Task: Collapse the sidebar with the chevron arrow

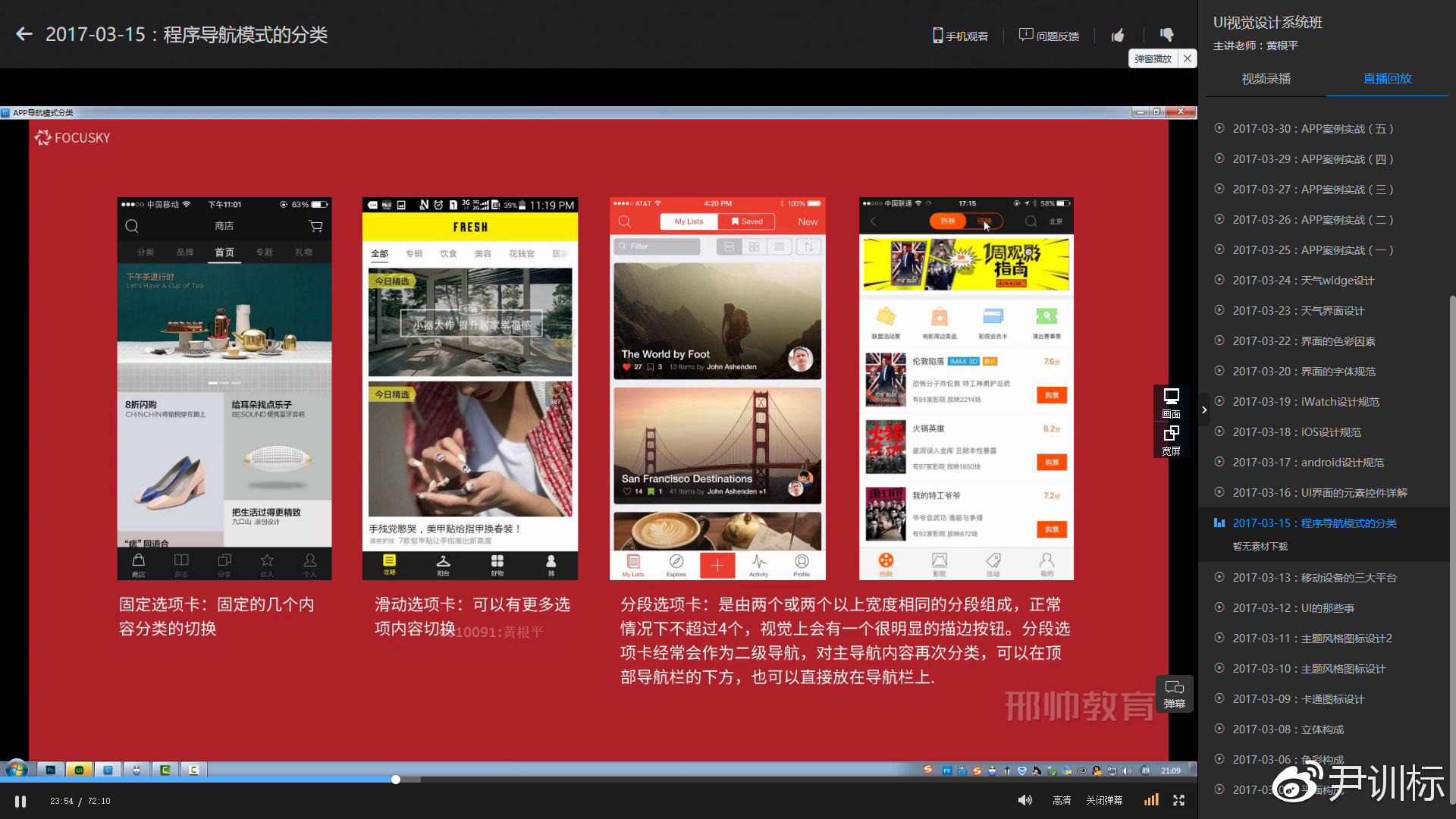Action: (x=1203, y=410)
